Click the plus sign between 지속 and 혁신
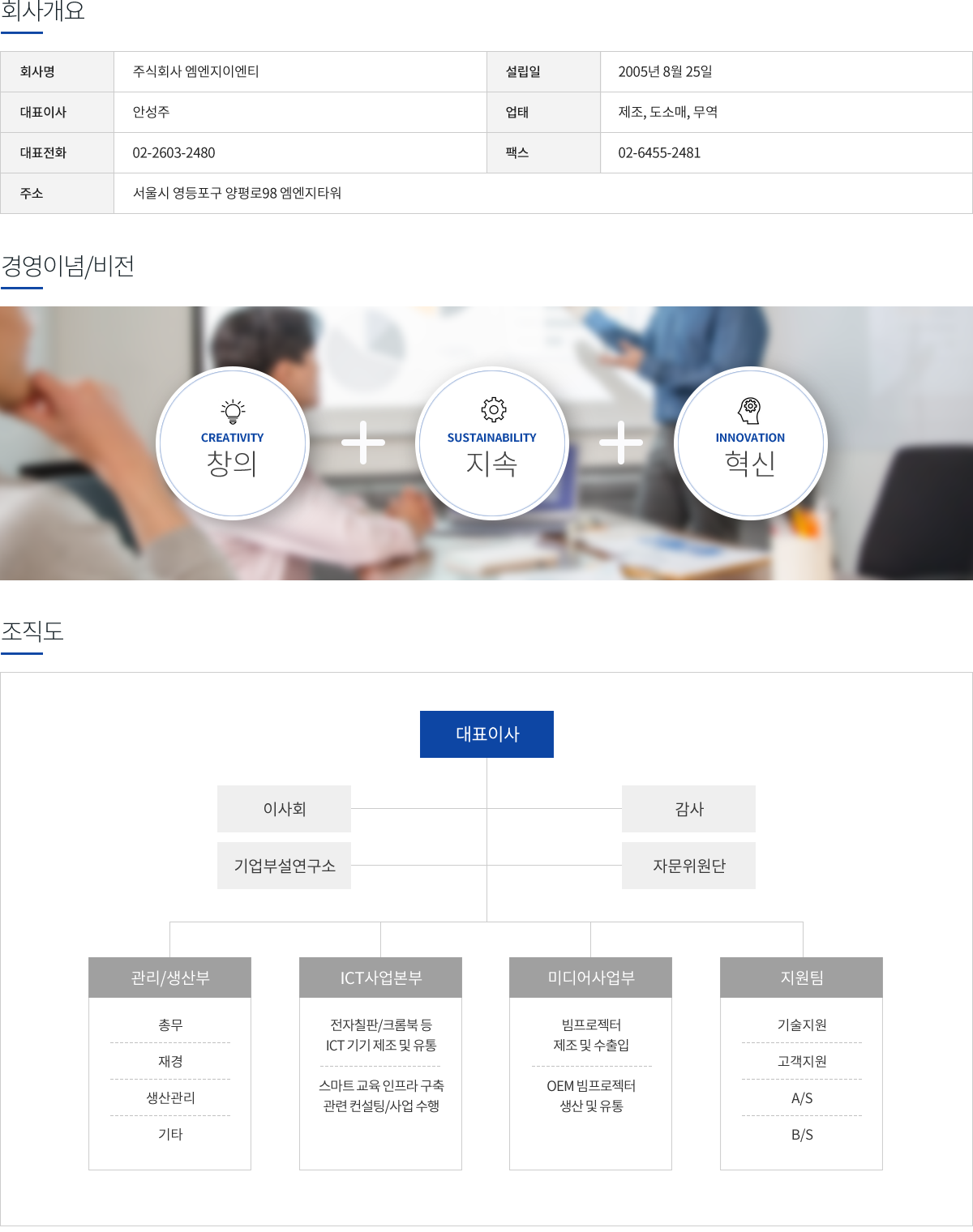This screenshot has height=1232, width=973. pos(621,443)
